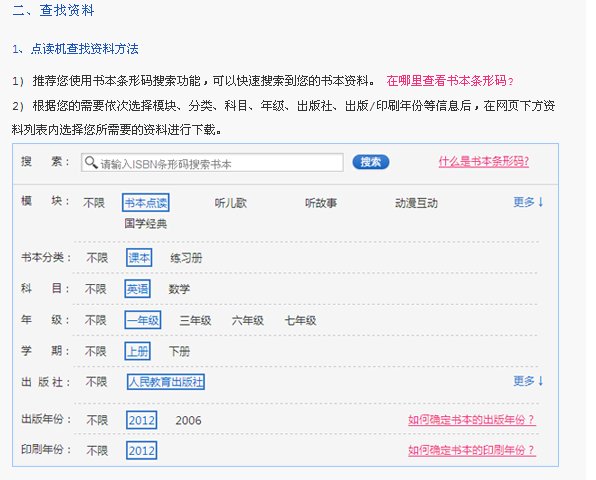Open the 如何确定书本的印刷年份? link
This screenshot has width=596, height=480.
point(472,450)
